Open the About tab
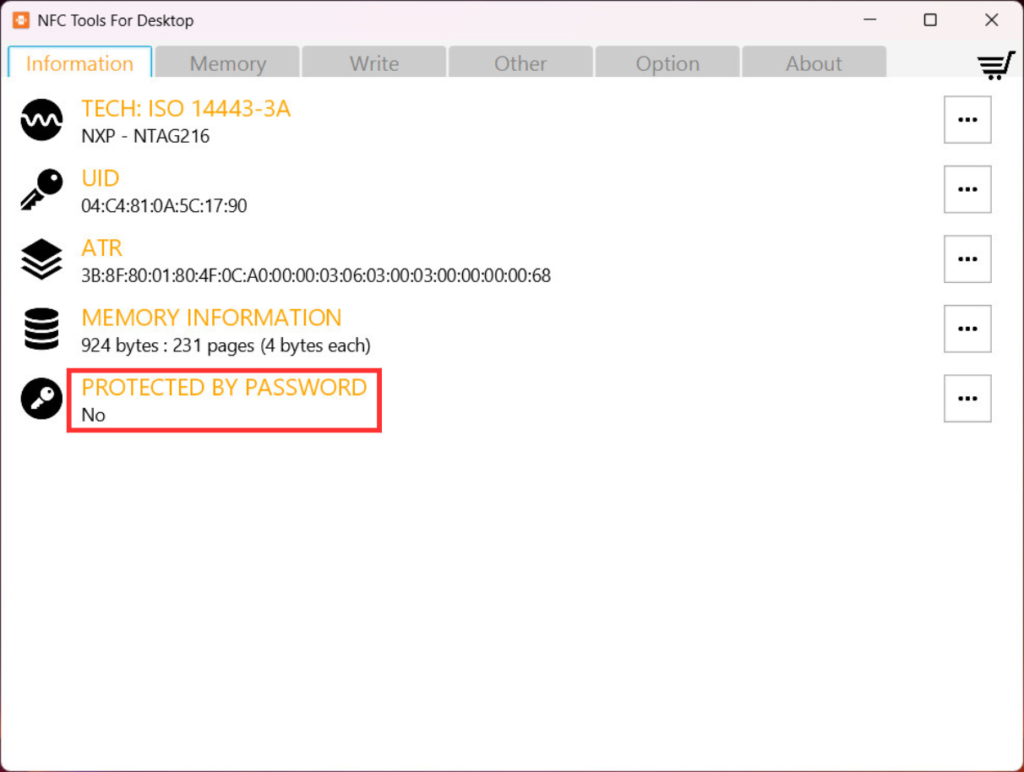This screenshot has width=1024, height=772. pos(813,63)
